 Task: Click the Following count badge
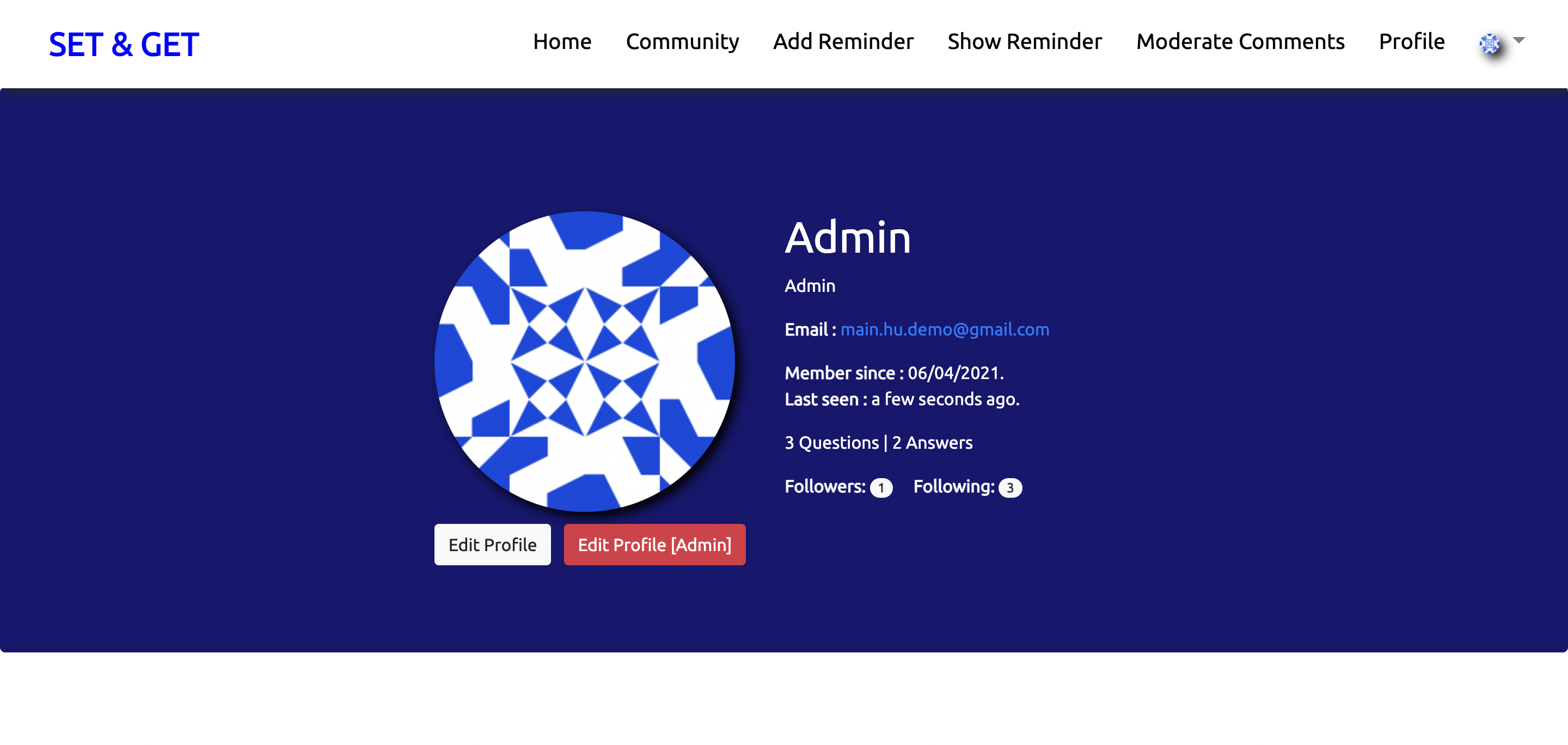[1010, 487]
